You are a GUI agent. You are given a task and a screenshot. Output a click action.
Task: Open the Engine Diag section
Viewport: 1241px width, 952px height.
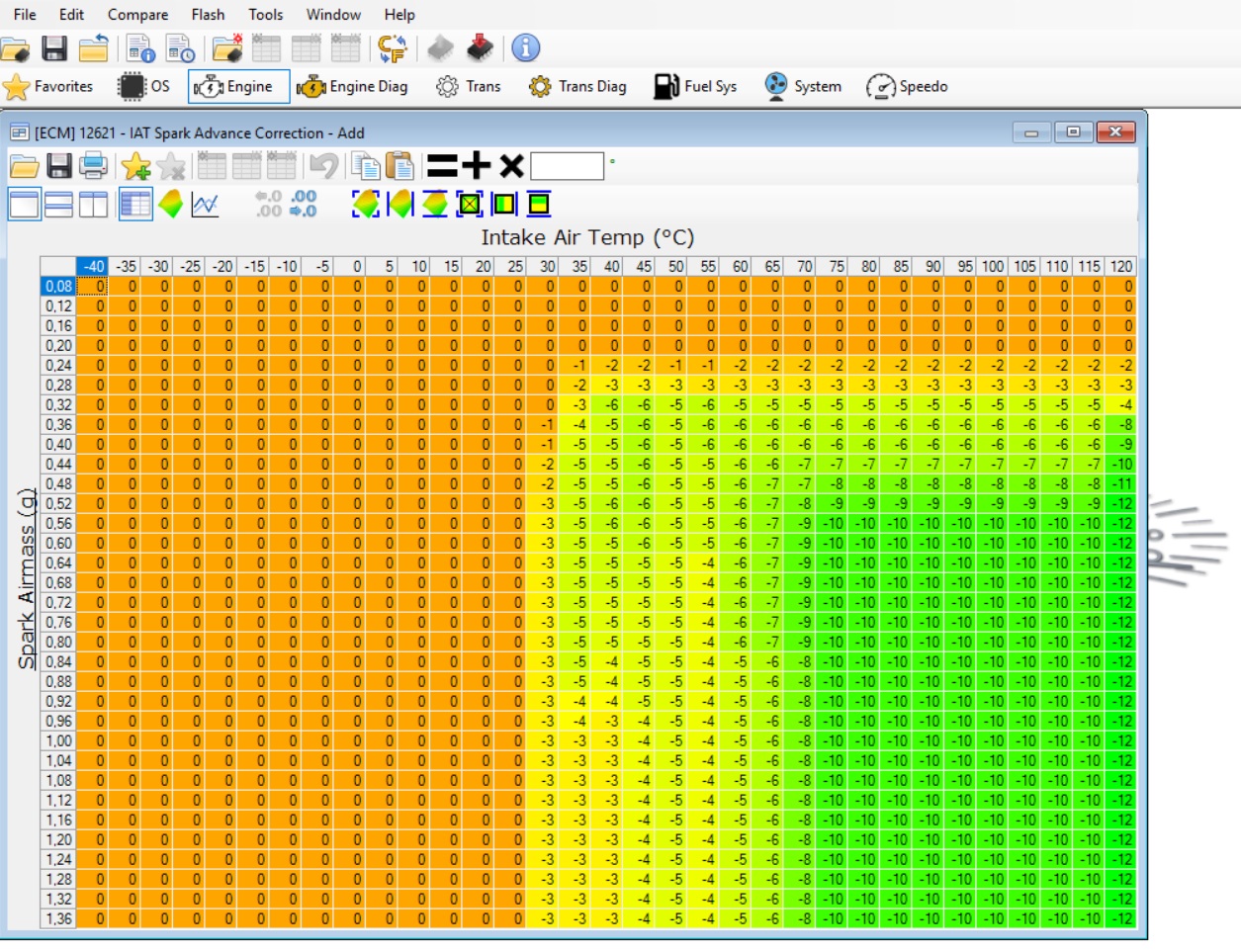coord(353,87)
